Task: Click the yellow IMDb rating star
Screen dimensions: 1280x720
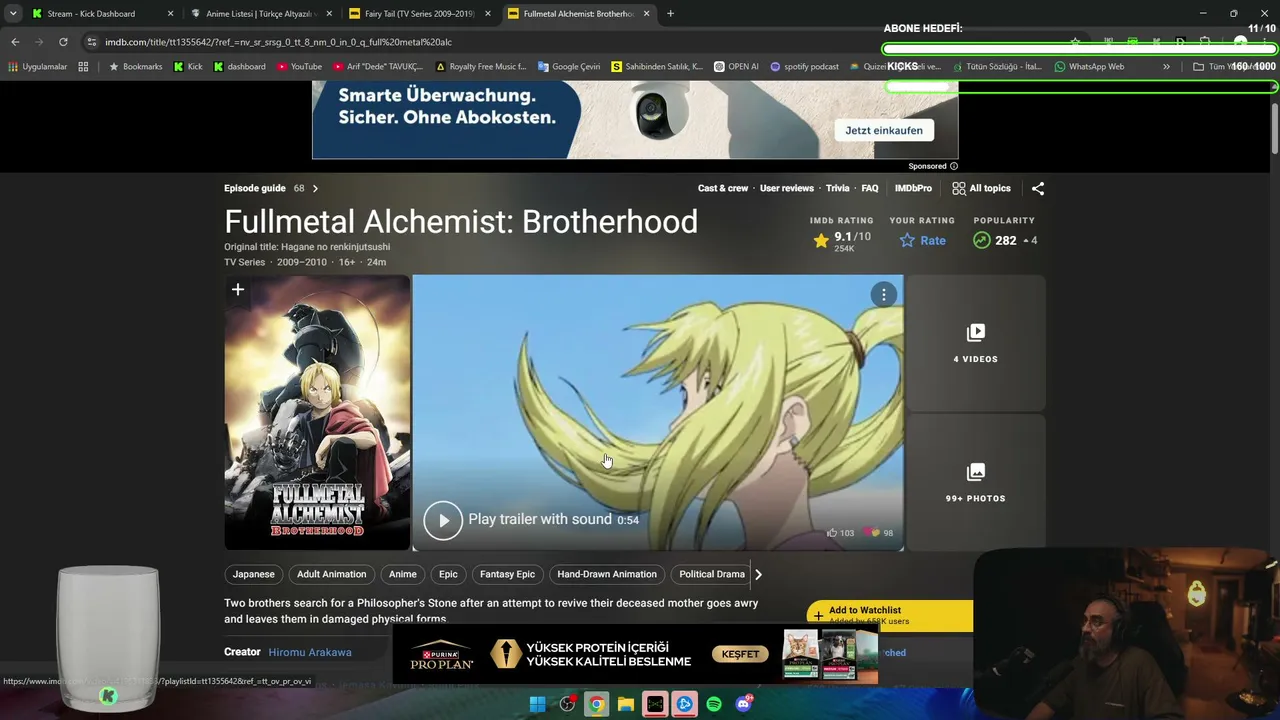Action: pos(821,241)
